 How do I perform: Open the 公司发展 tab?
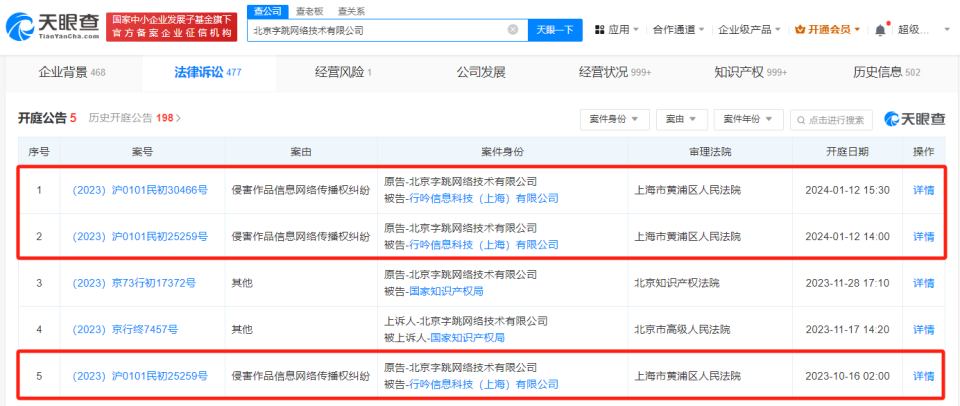pyautogui.click(x=481, y=72)
